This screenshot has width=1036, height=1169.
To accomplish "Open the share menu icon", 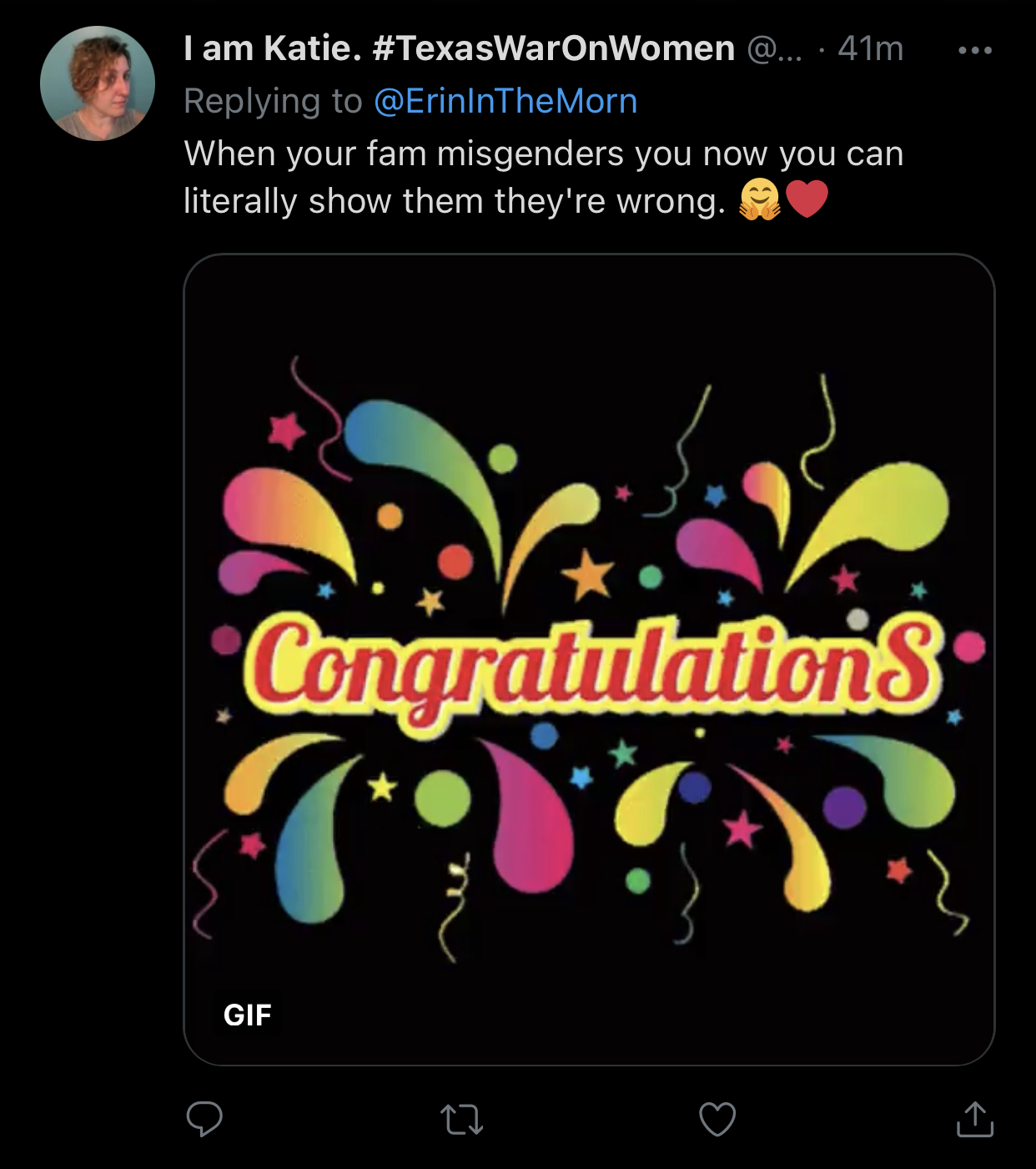I will point(974,1120).
